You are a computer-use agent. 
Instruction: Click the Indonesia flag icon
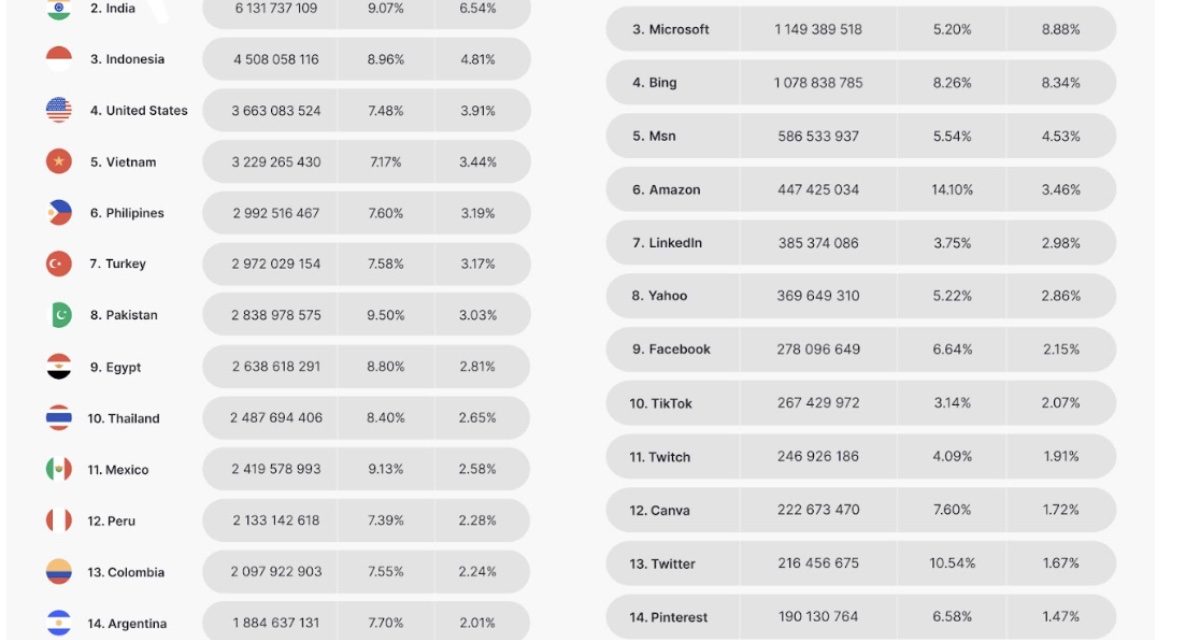tap(59, 59)
